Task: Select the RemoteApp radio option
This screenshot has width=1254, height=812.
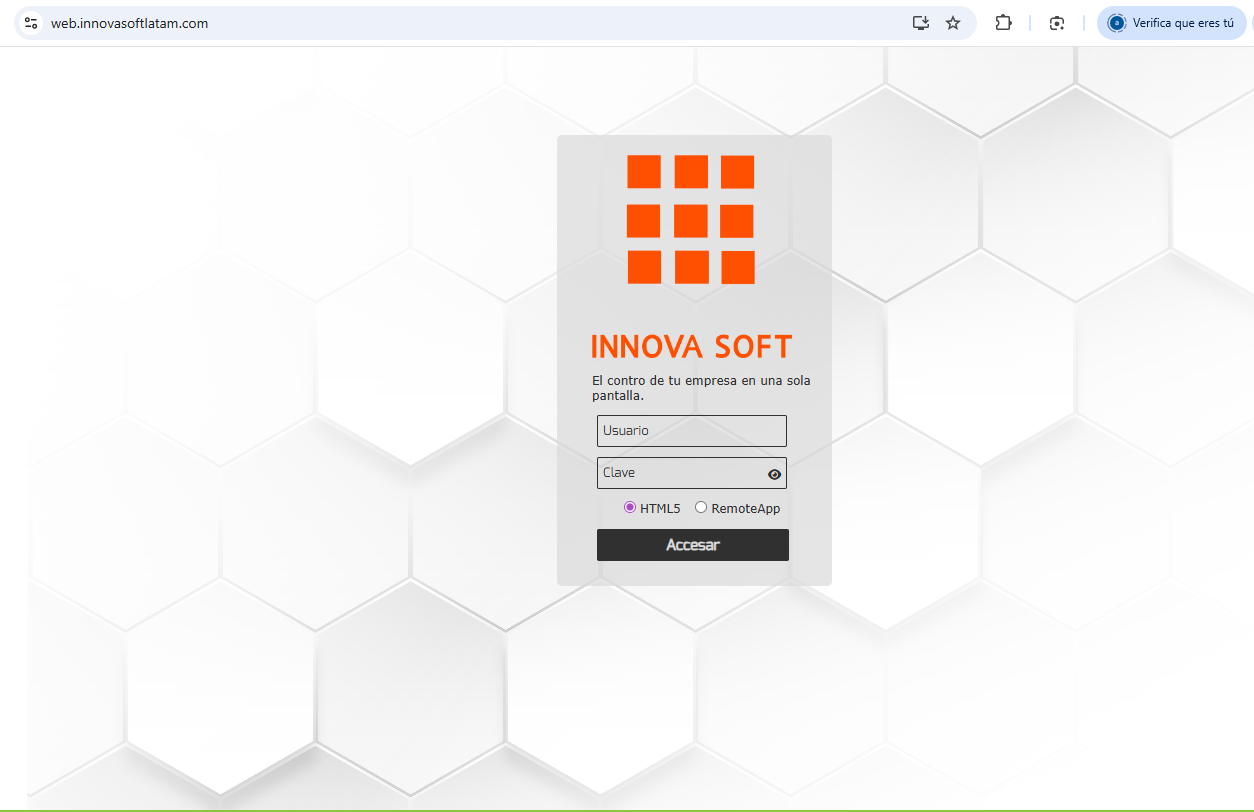Action: tap(701, 507)
